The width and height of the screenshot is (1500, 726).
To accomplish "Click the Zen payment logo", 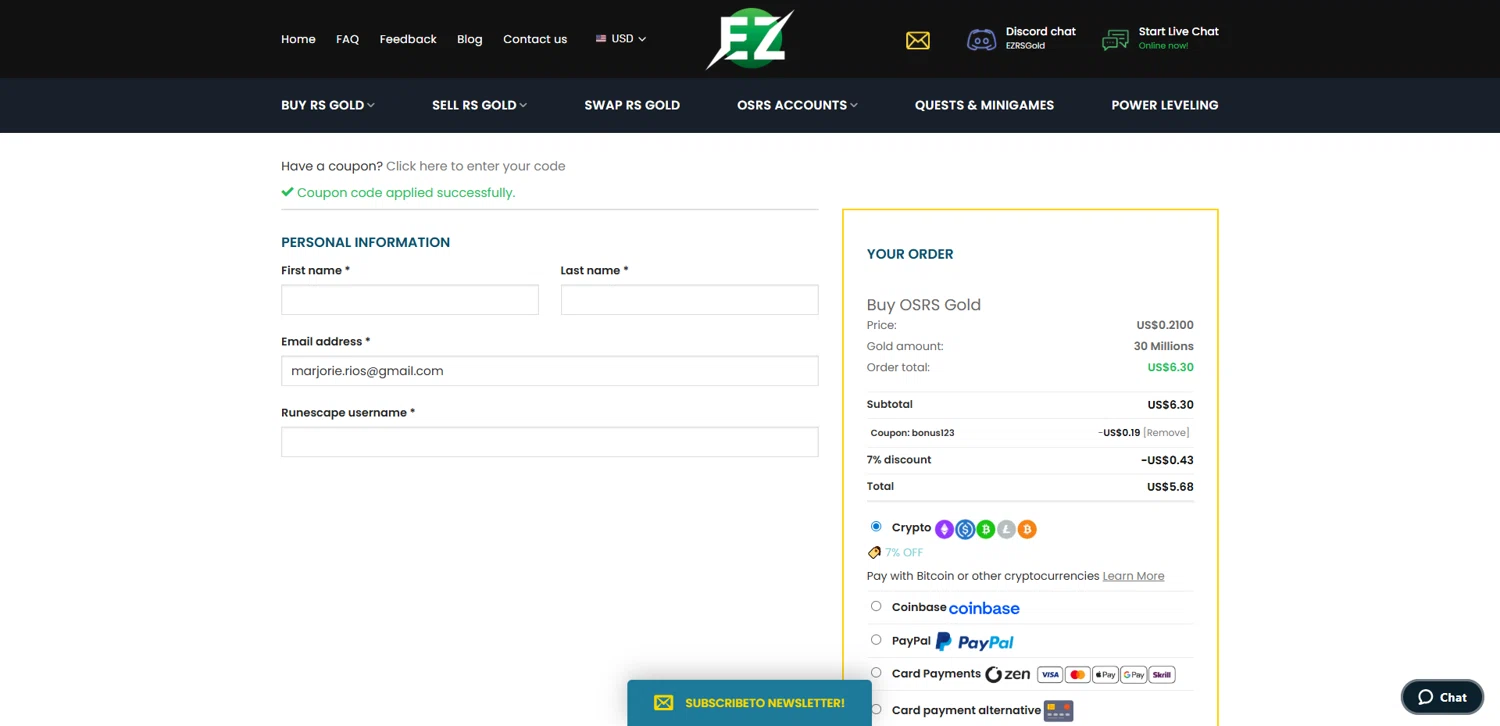I will coord(1007,674).
